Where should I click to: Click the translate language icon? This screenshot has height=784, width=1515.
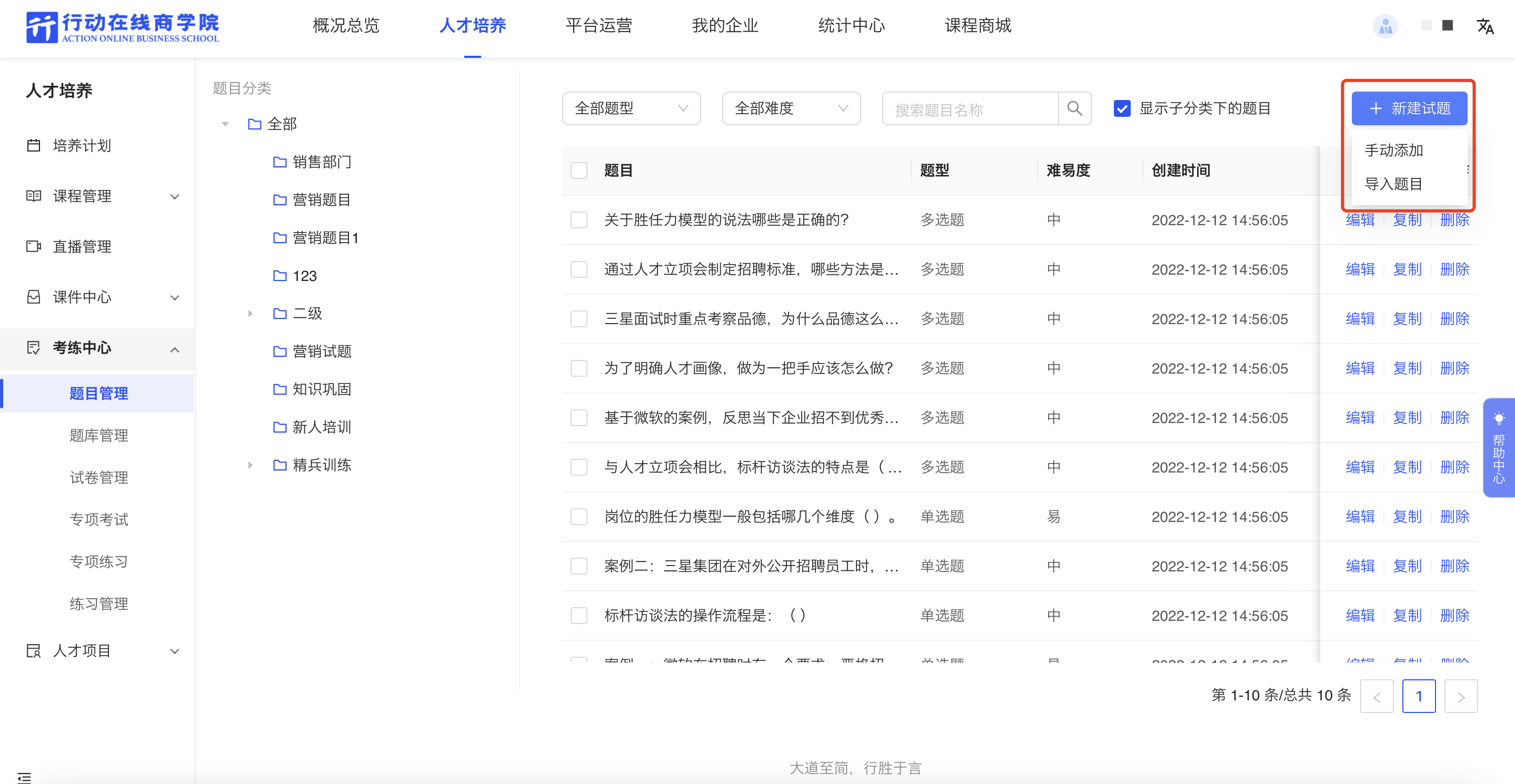(x=1484, y=26)
